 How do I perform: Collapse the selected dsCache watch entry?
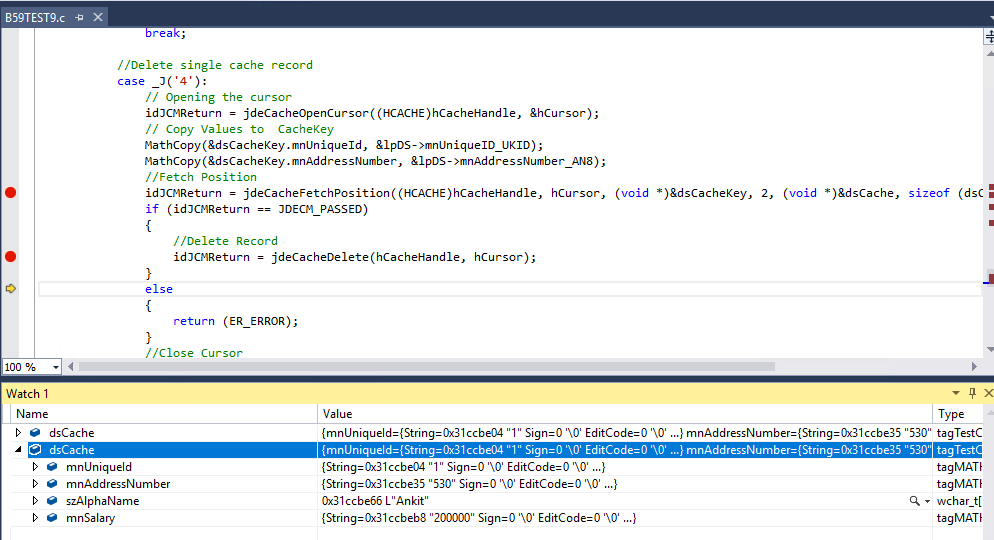coord(18,449)
